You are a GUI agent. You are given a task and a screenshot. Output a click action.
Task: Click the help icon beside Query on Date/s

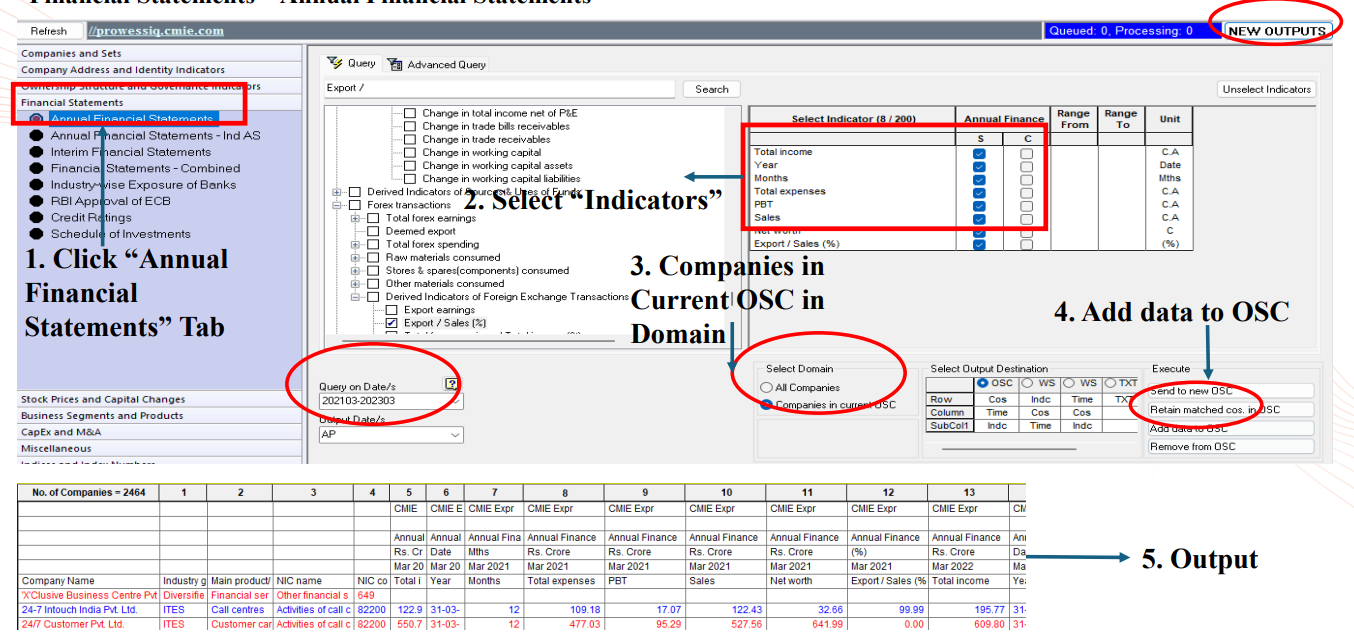click(451, 384)
